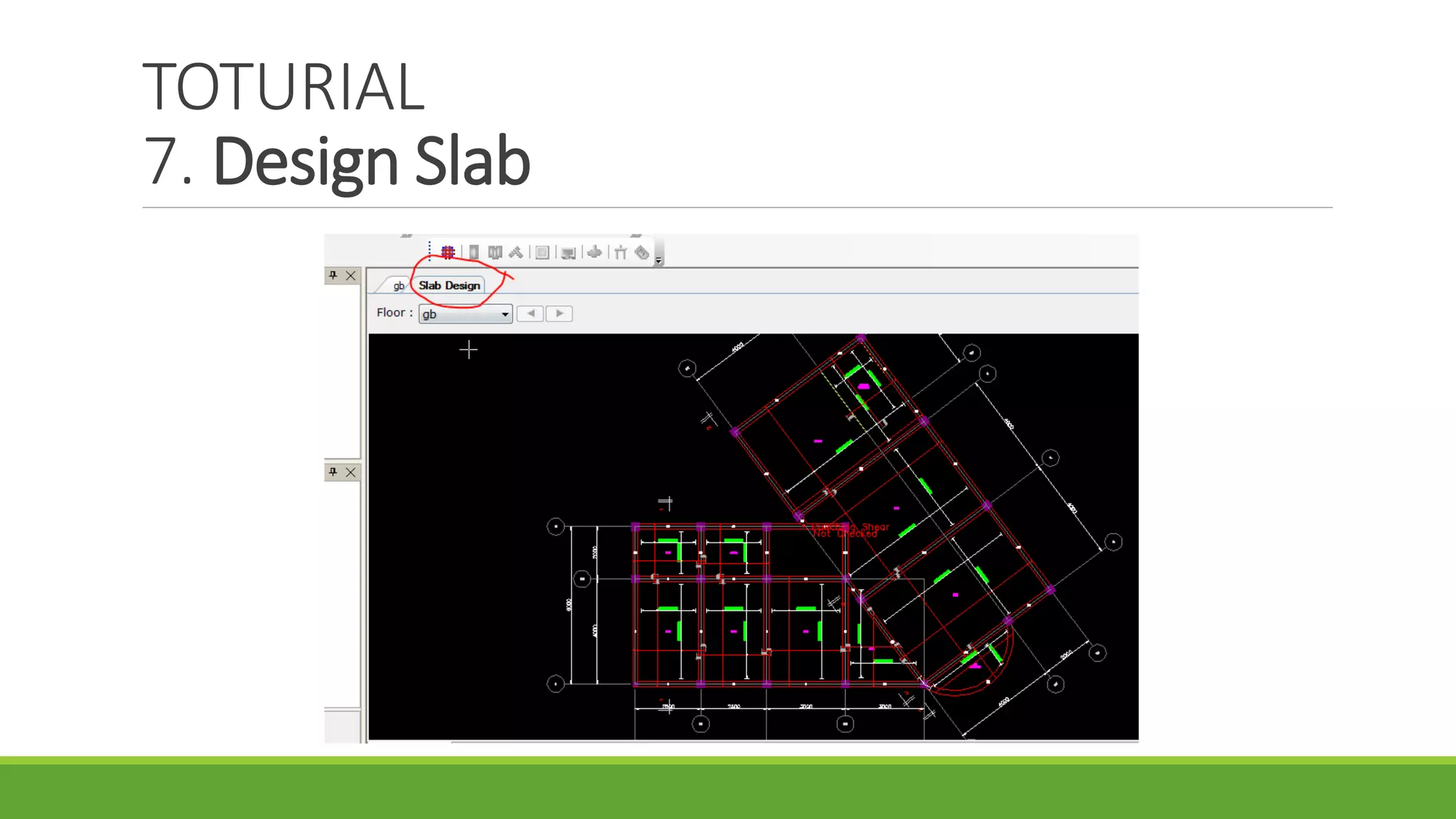The width and height of the screenshot is (1456, 819).
Task: Click the hammer-shaped toolbar icon
Action: pos(516,252)
